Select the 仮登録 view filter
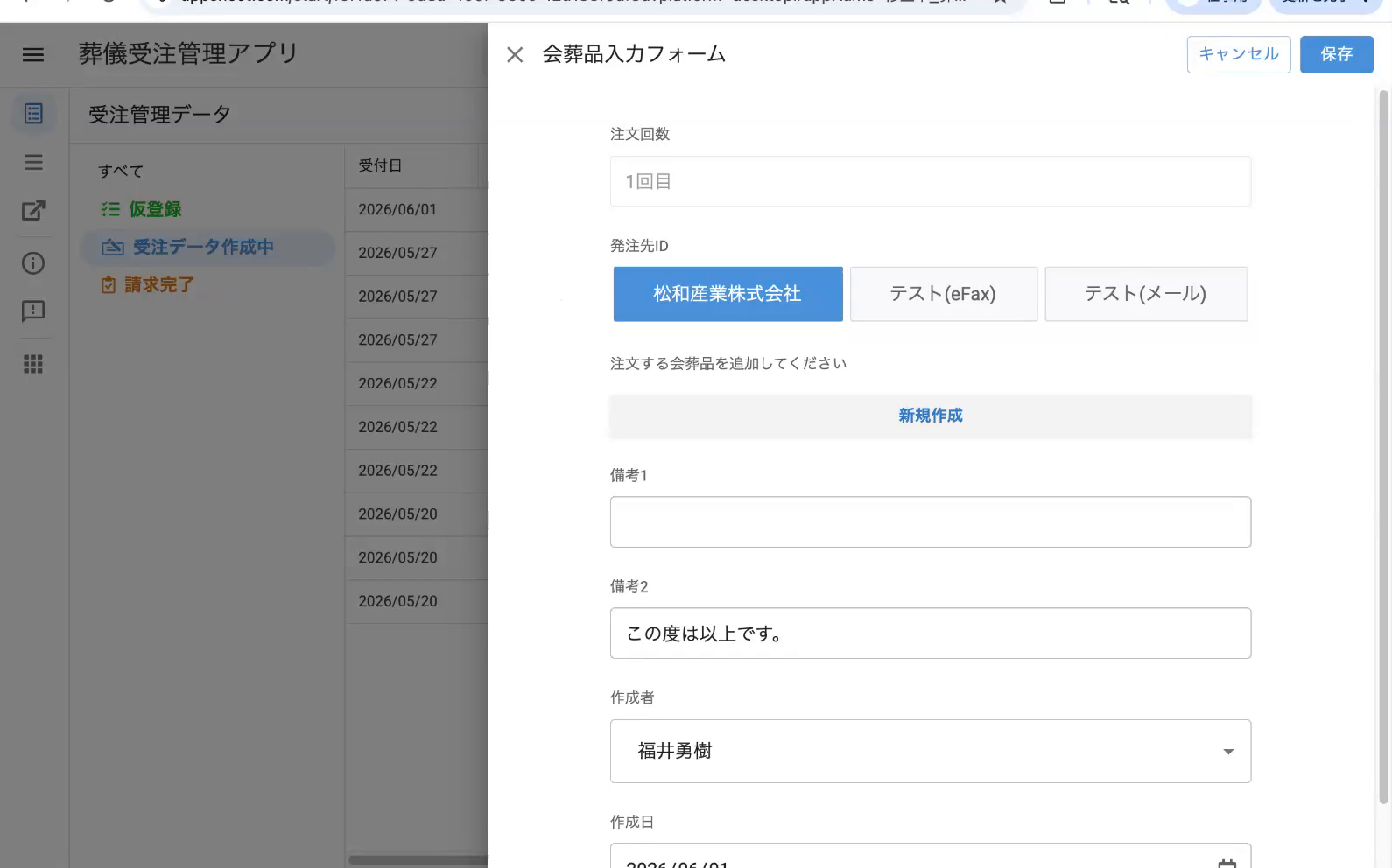1392x868 pixels. pos(155,209)
